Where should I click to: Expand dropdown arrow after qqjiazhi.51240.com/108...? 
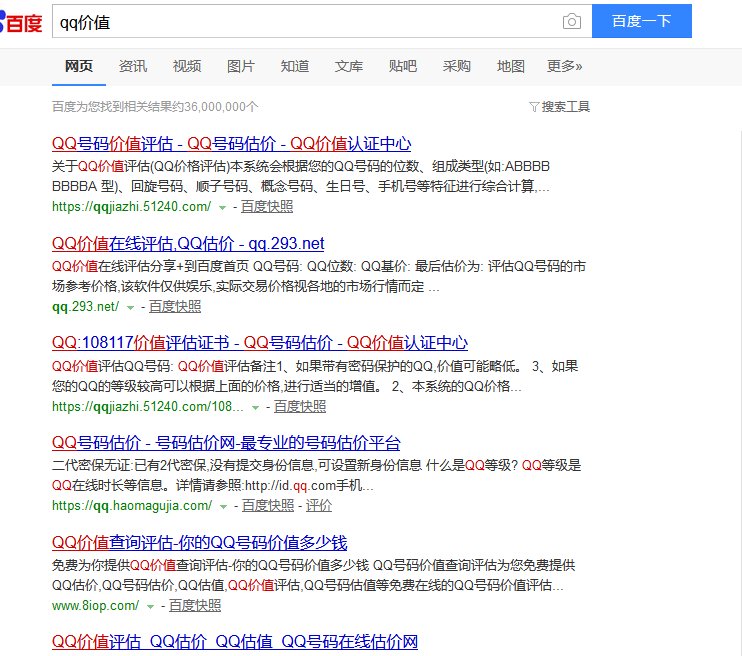point(256,407)
